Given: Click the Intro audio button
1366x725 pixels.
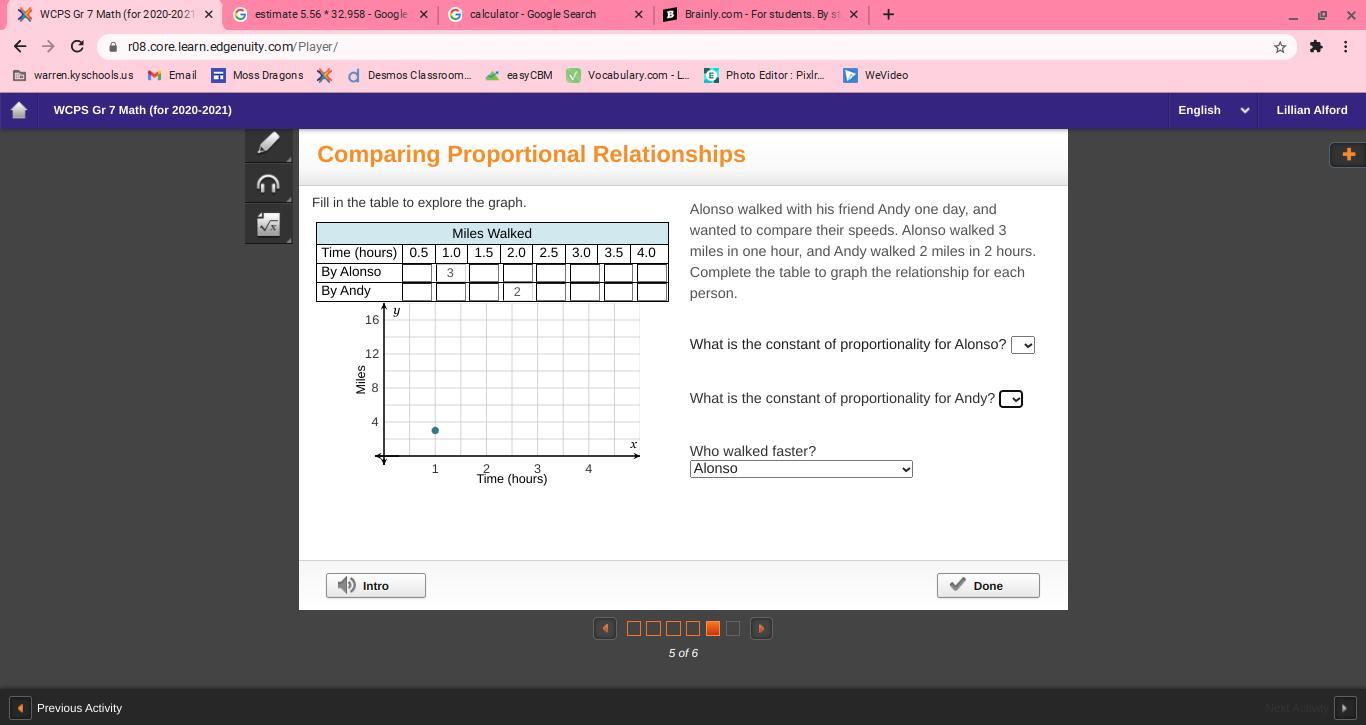Looking at the screenshot, I should tap(376, 586).
